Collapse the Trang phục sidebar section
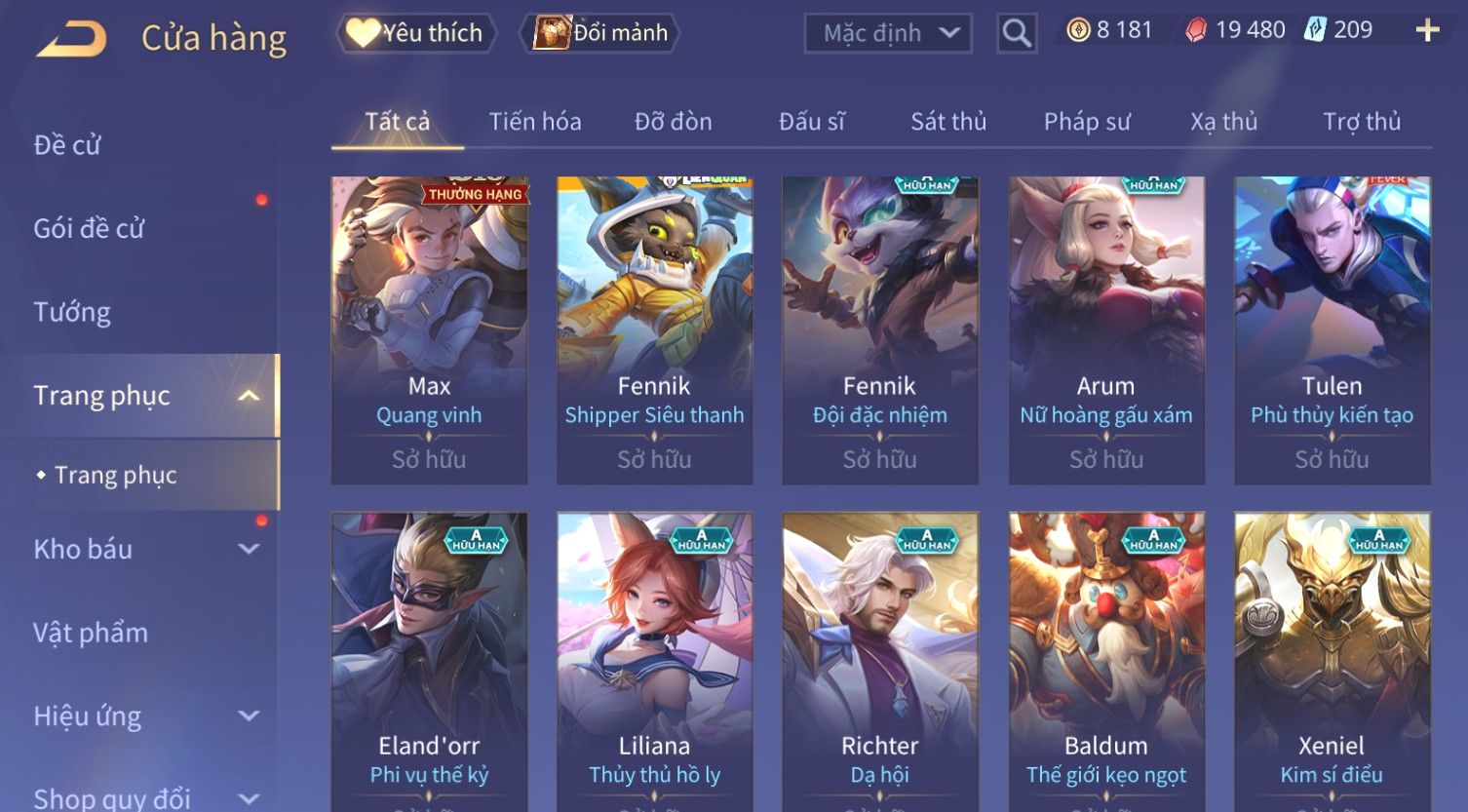Screen dimensions: 1468x812 coord(250,396)
